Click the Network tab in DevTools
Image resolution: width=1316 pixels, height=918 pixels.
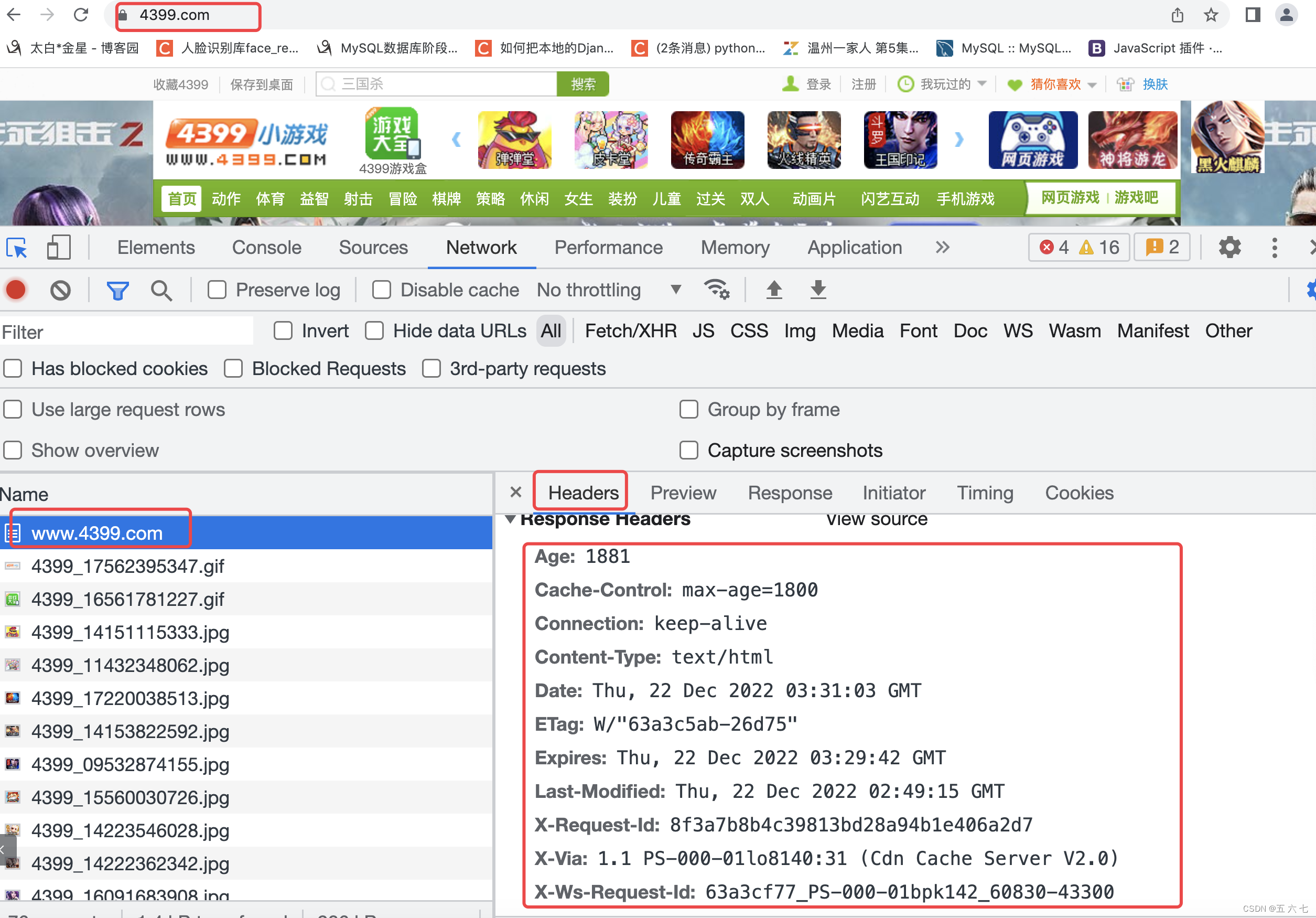[x=481, y=247]
